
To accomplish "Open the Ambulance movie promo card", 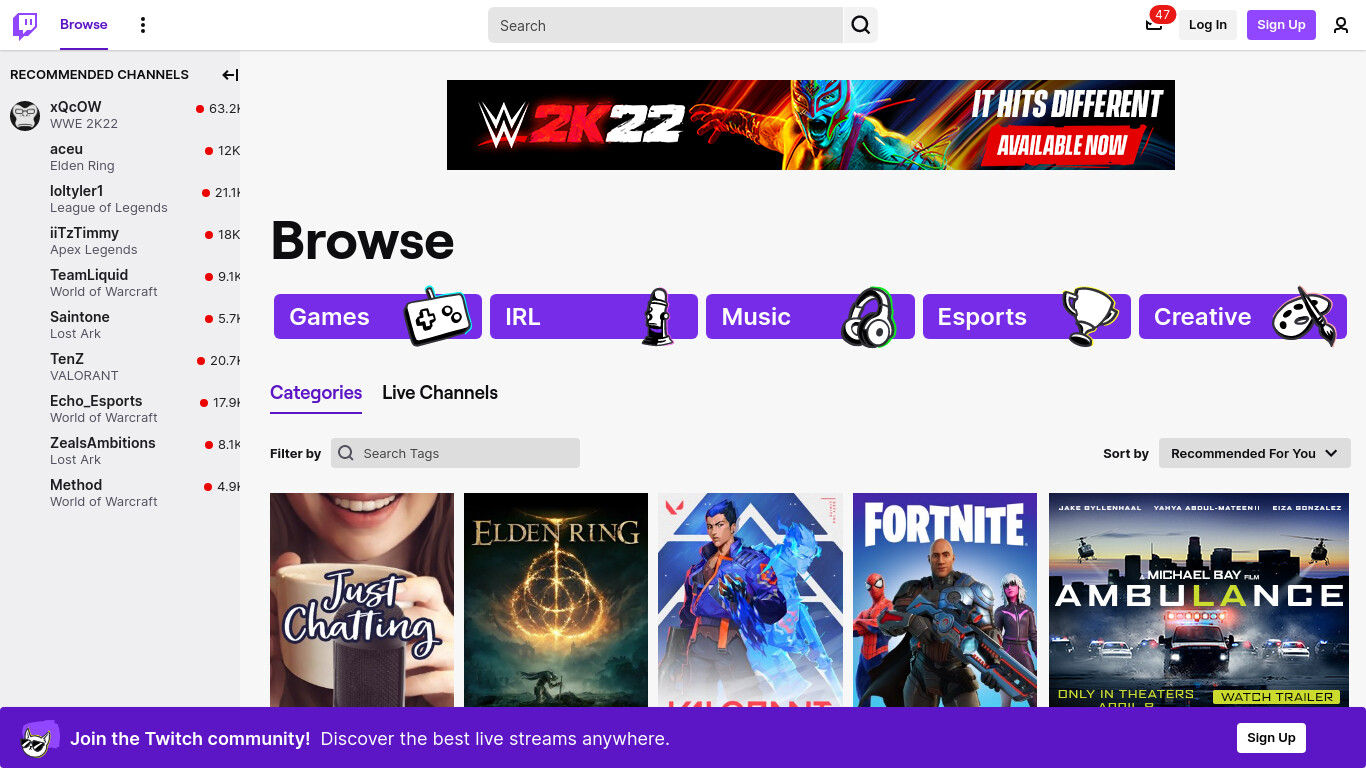I will pyautogui.click(x=1197, y=600).
